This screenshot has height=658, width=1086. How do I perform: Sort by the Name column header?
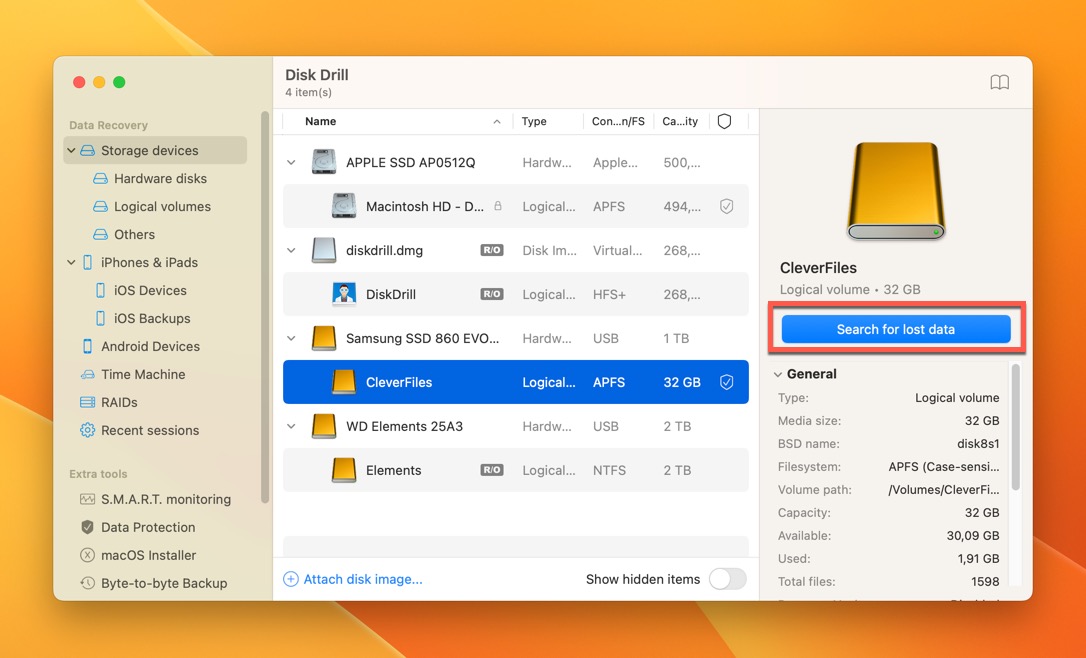pos(398,121)
